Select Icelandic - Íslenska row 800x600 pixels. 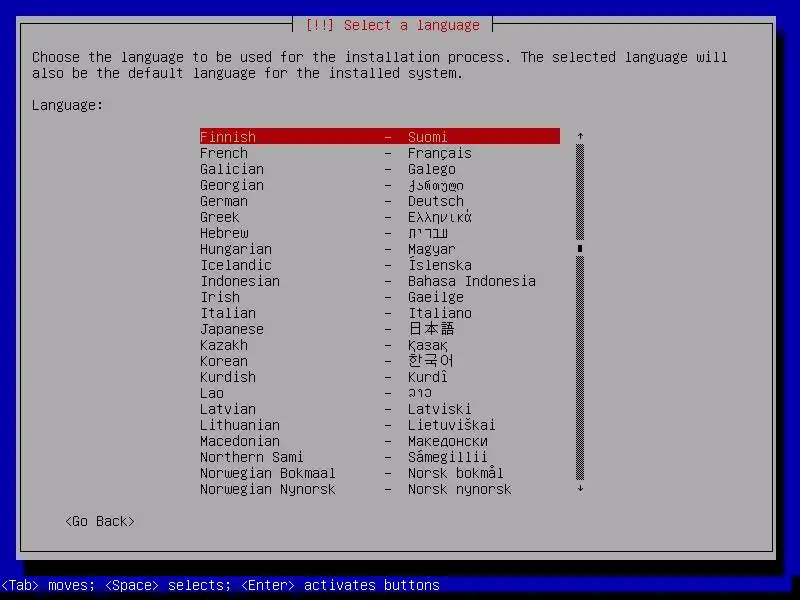coord(380,265)
